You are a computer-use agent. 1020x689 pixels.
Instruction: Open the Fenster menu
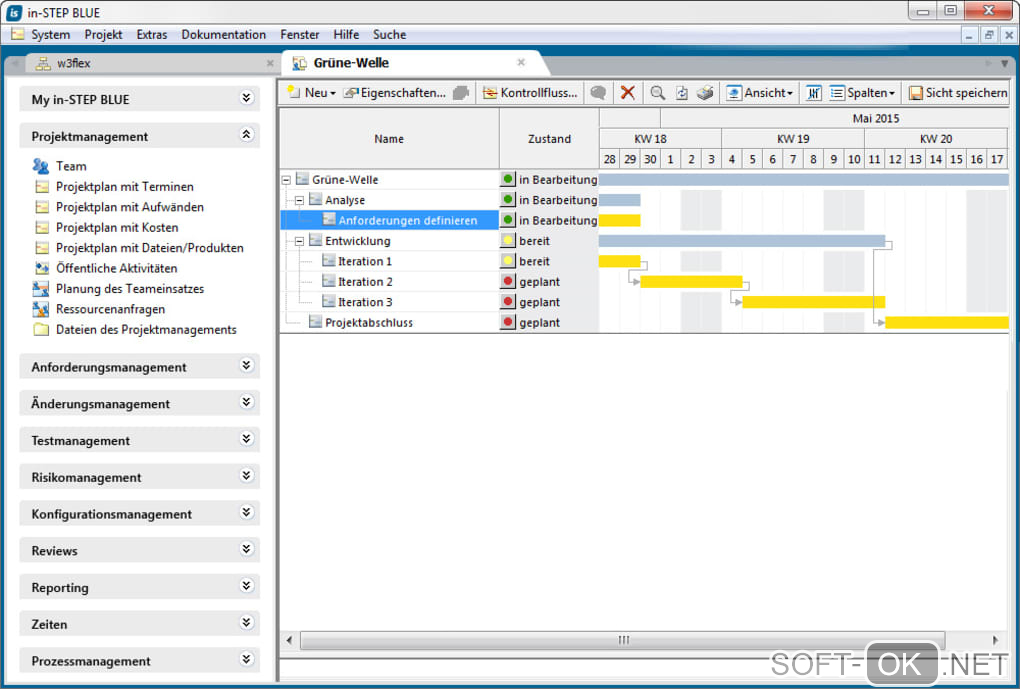(299, 34)
